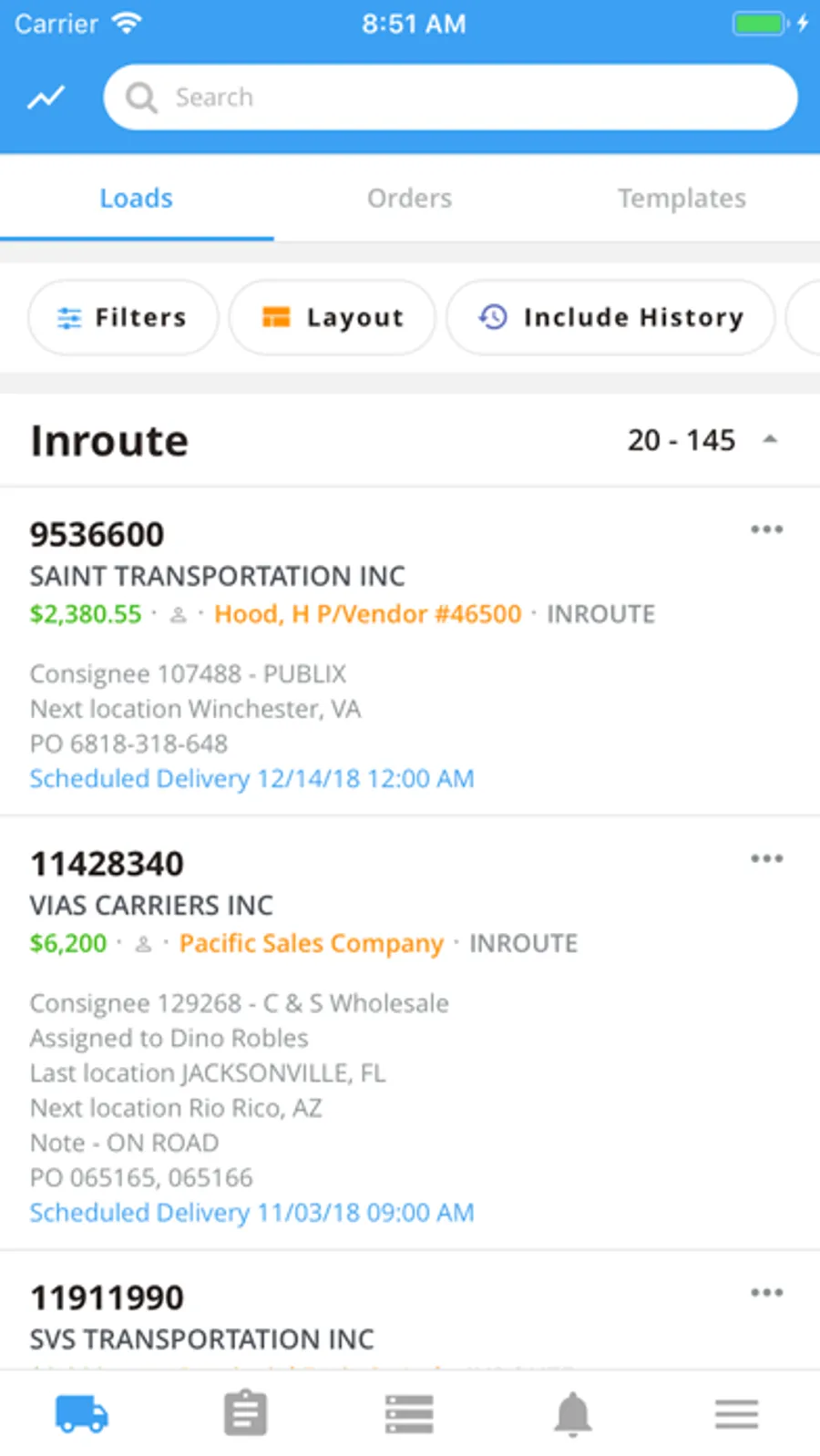Open Scheduled Delivery 12/14/18 link
Screen dimensions: 820x1456
(x=251, y=779)
